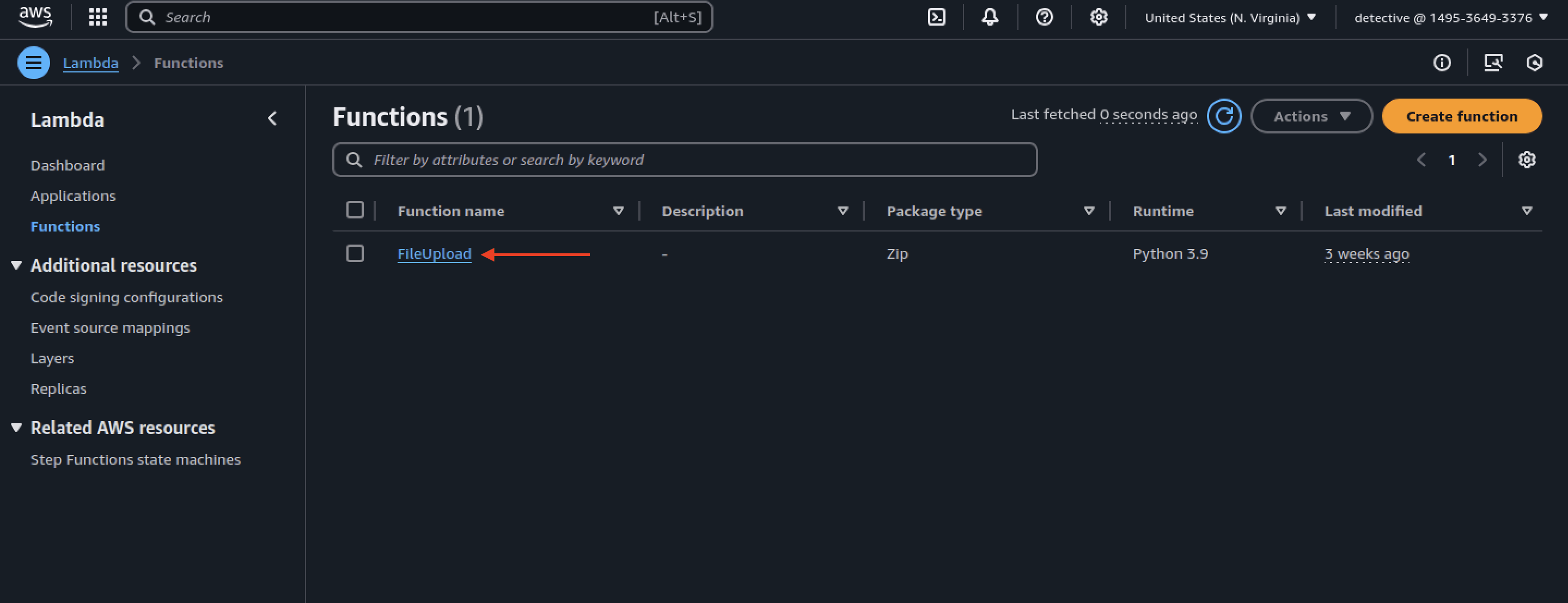Open the FileUpload function link

[434, 253]
